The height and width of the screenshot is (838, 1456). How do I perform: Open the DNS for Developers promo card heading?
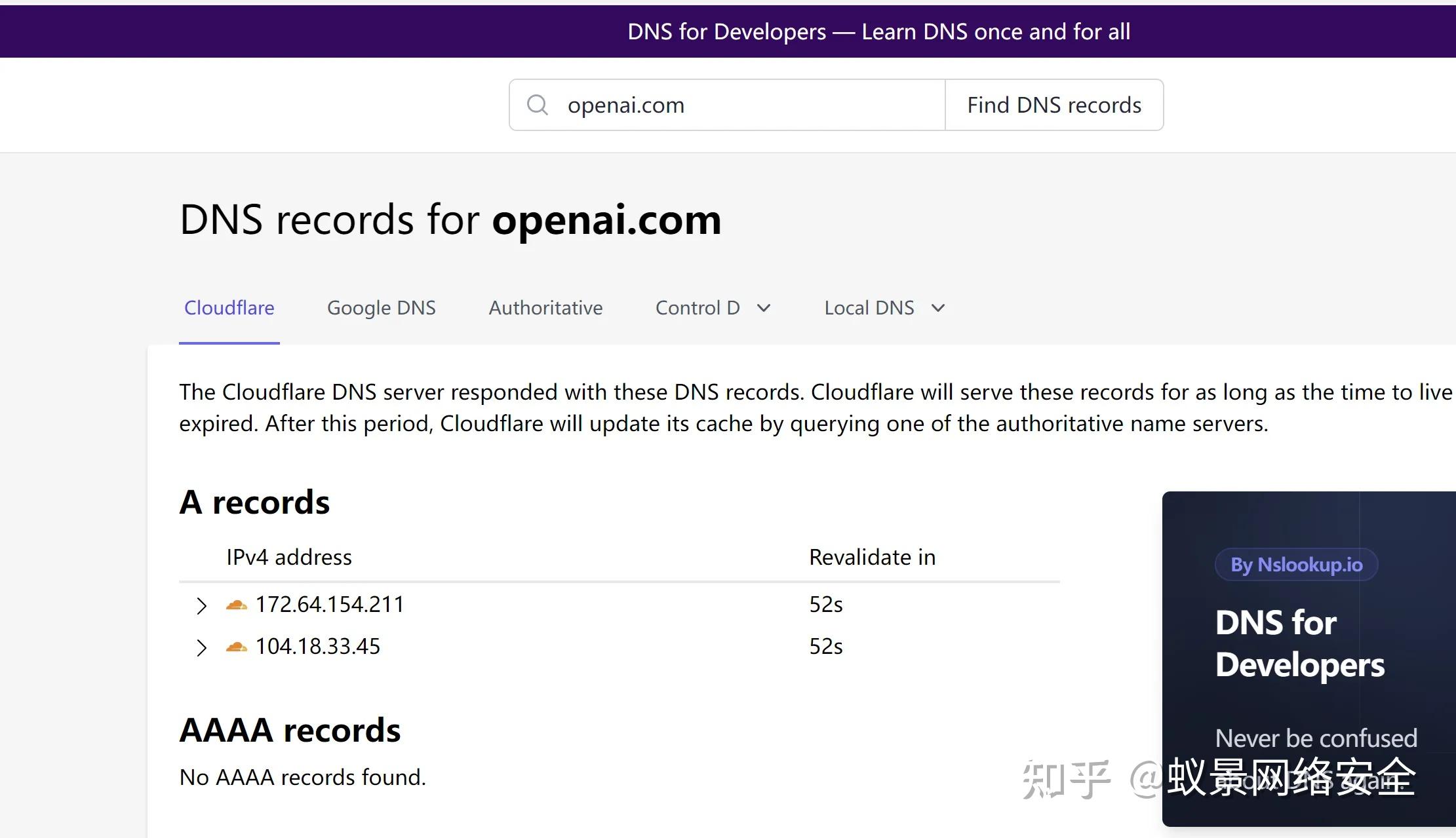[1300, 643]
